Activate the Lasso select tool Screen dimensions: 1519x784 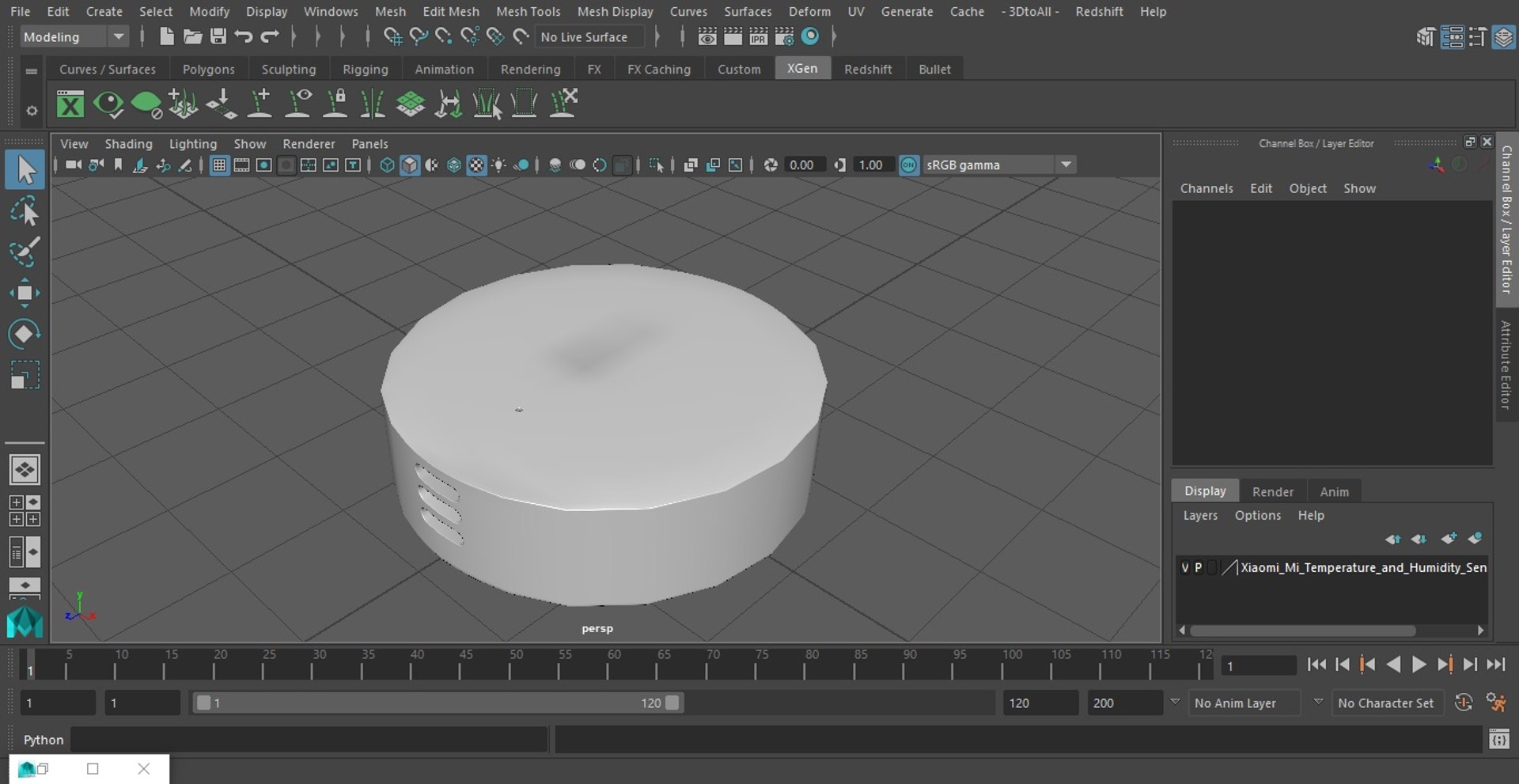pyautogui.click(x=25, y=212)
